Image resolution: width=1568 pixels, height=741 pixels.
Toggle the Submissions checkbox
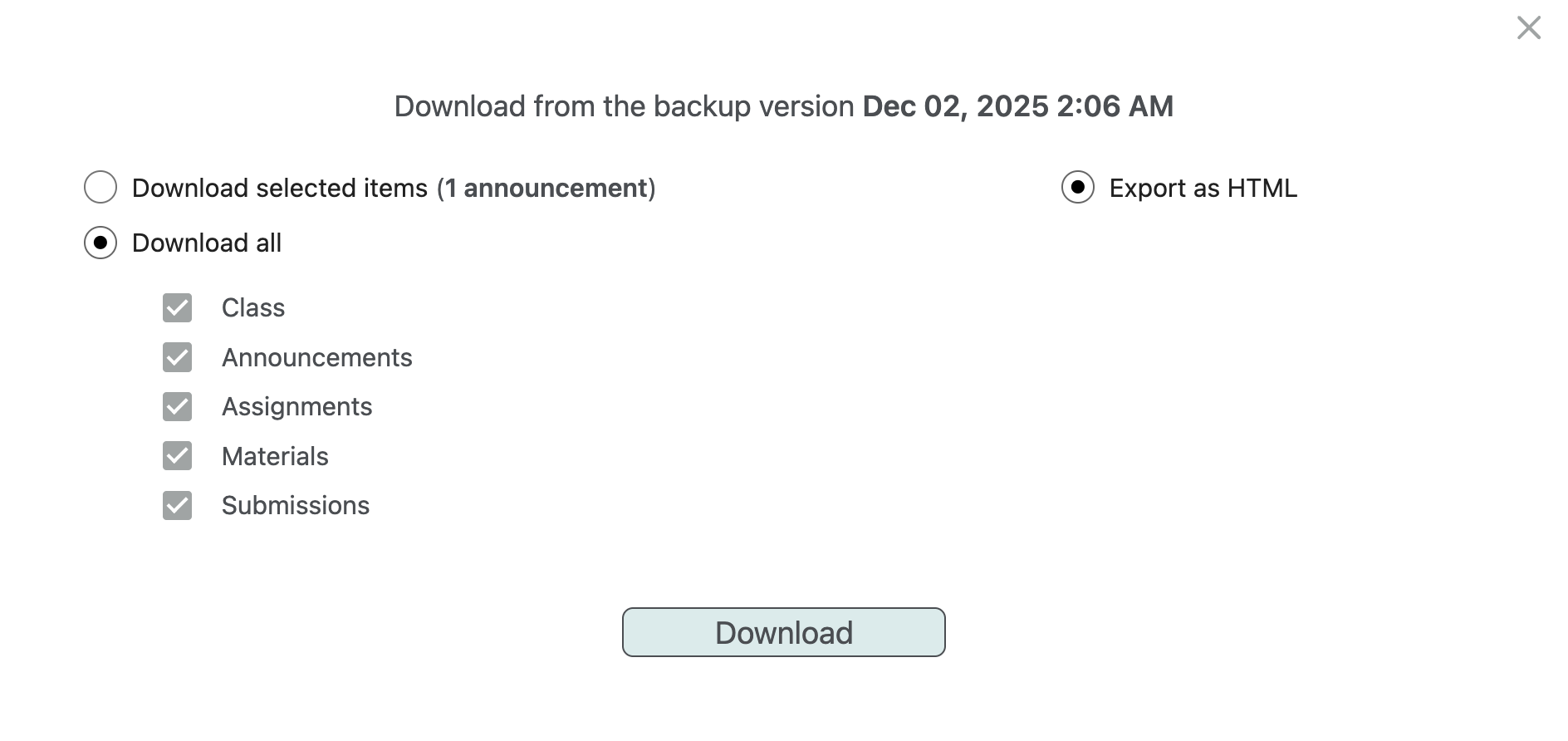coord(178,505)
